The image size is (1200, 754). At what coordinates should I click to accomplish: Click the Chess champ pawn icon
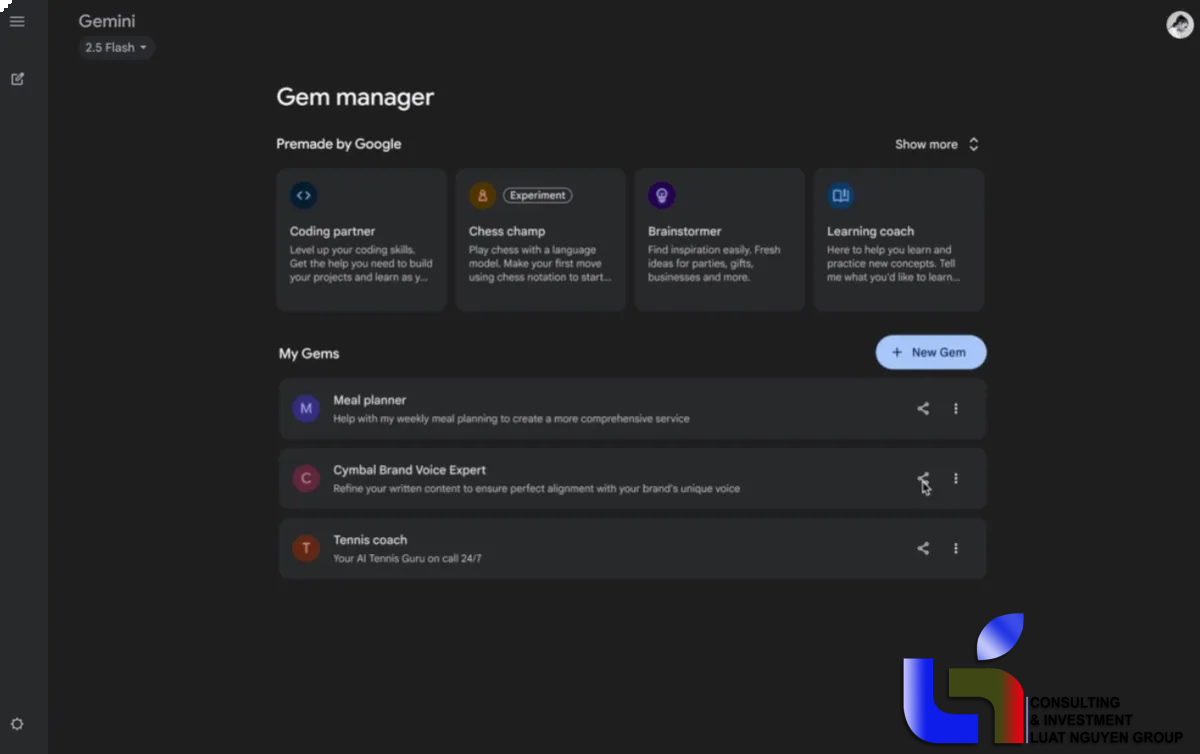click(483, 196)
